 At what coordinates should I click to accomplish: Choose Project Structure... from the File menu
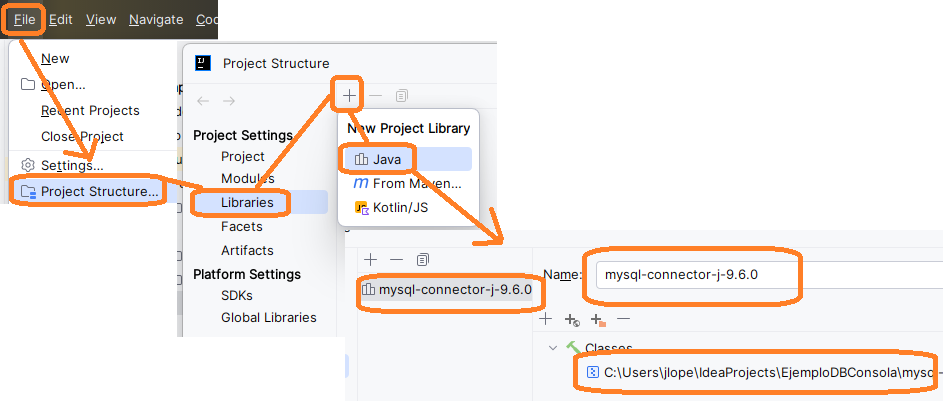point(99,191)
